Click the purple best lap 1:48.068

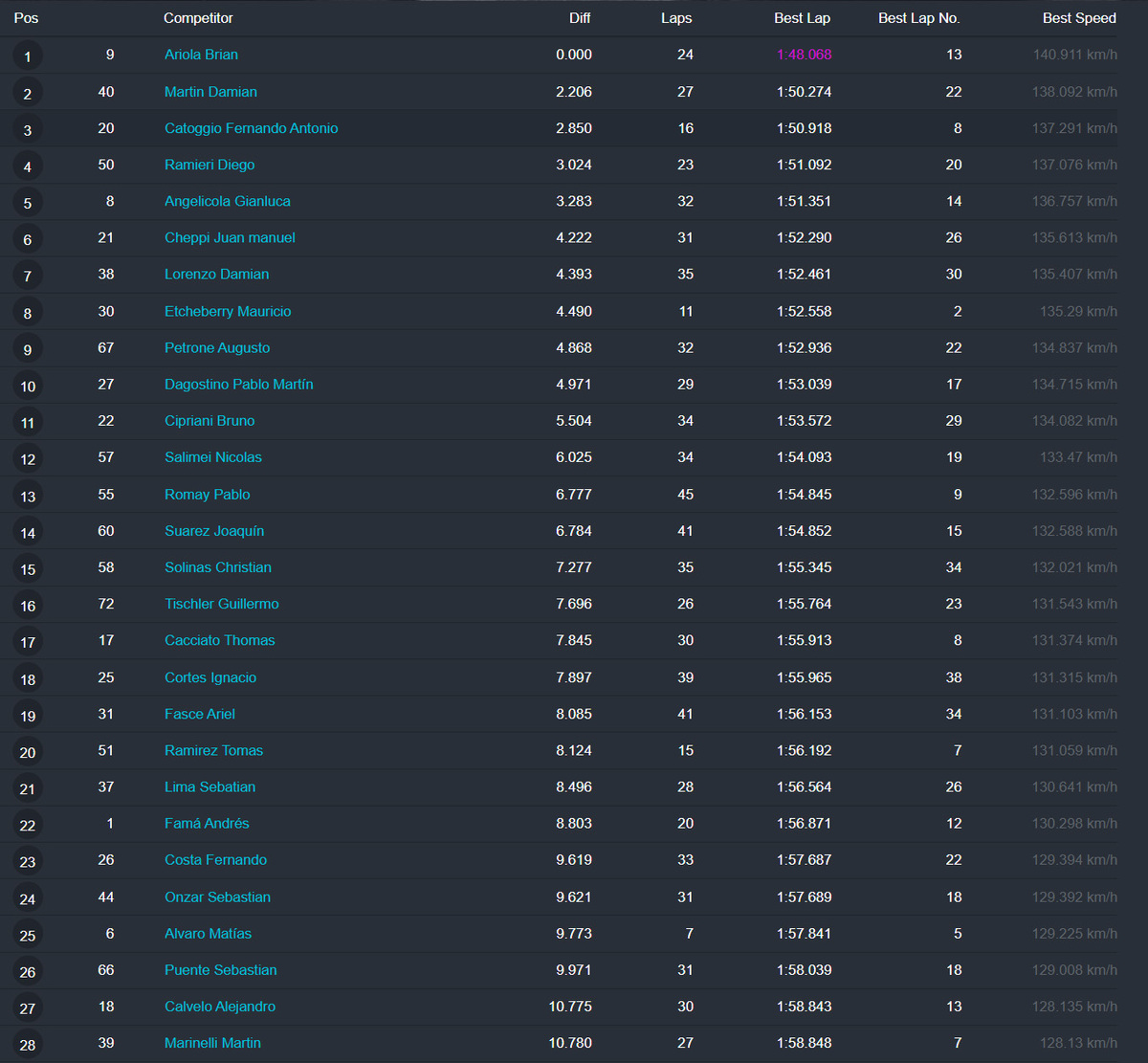pos(805,55)
